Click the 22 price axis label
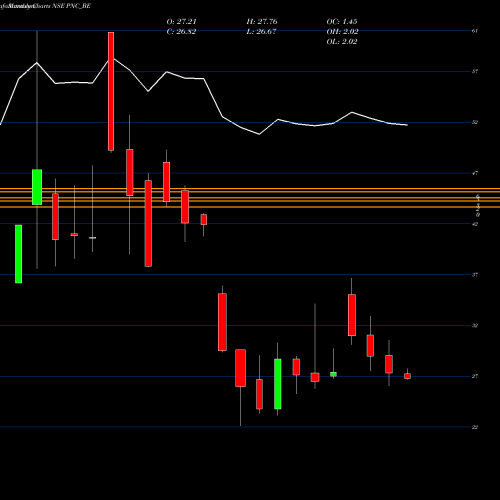 (x=475, y=427)
